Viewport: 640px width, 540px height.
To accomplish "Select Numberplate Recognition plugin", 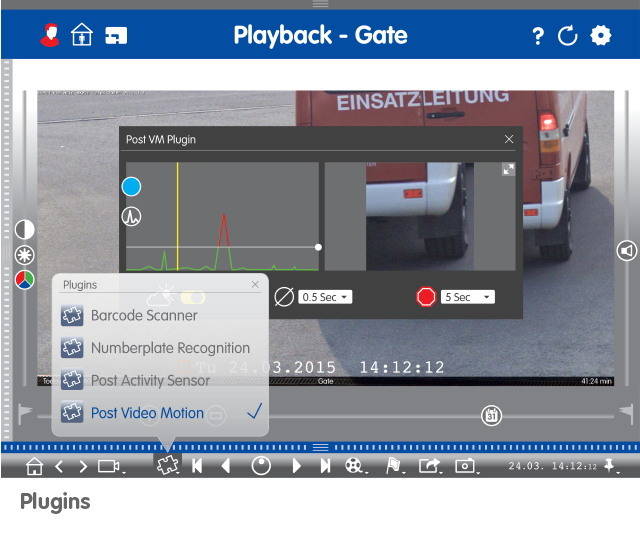I will point(160,348).
